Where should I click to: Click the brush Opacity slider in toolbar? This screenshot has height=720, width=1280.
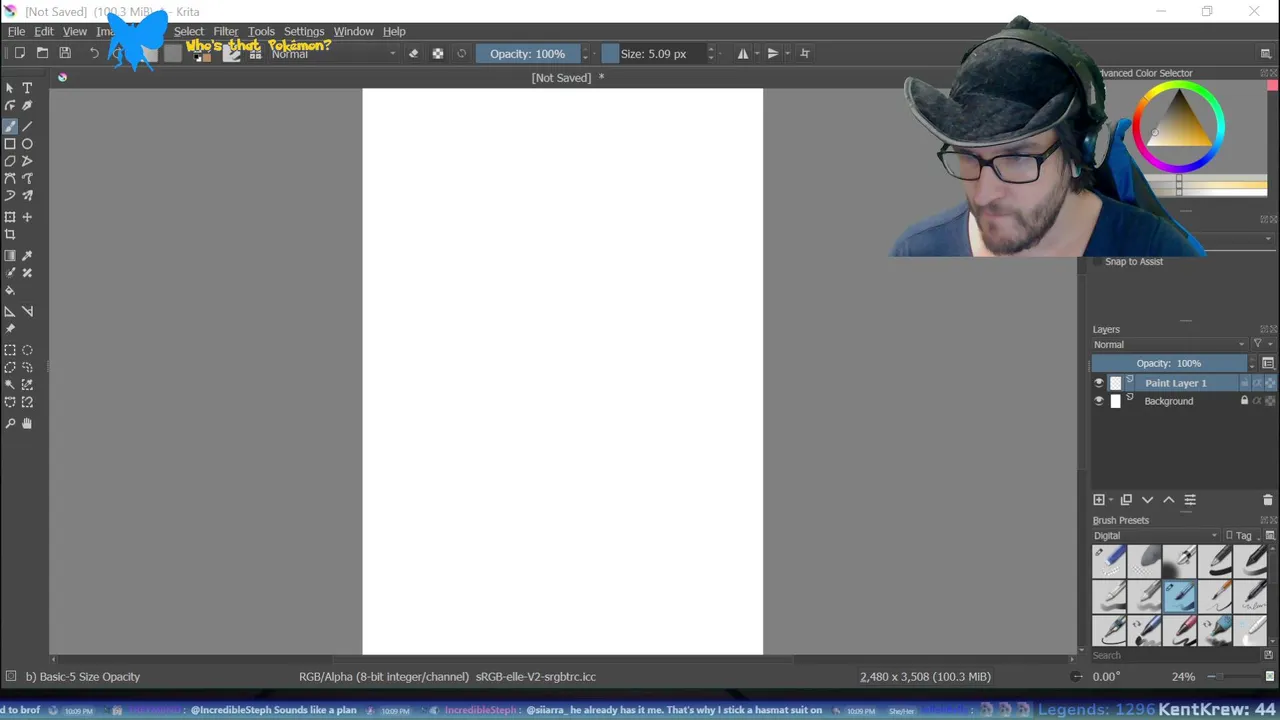tap(528, 54)
